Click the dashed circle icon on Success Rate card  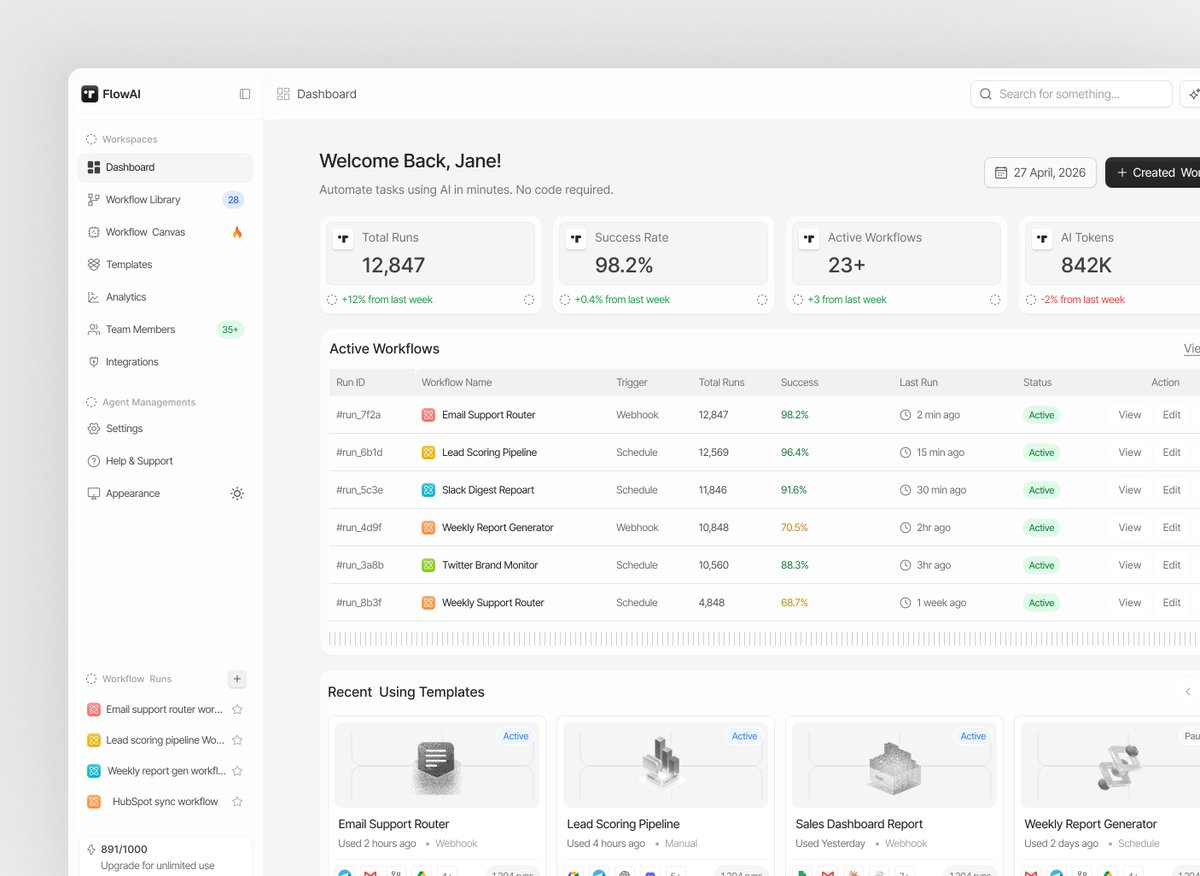(x=762, y=300)
